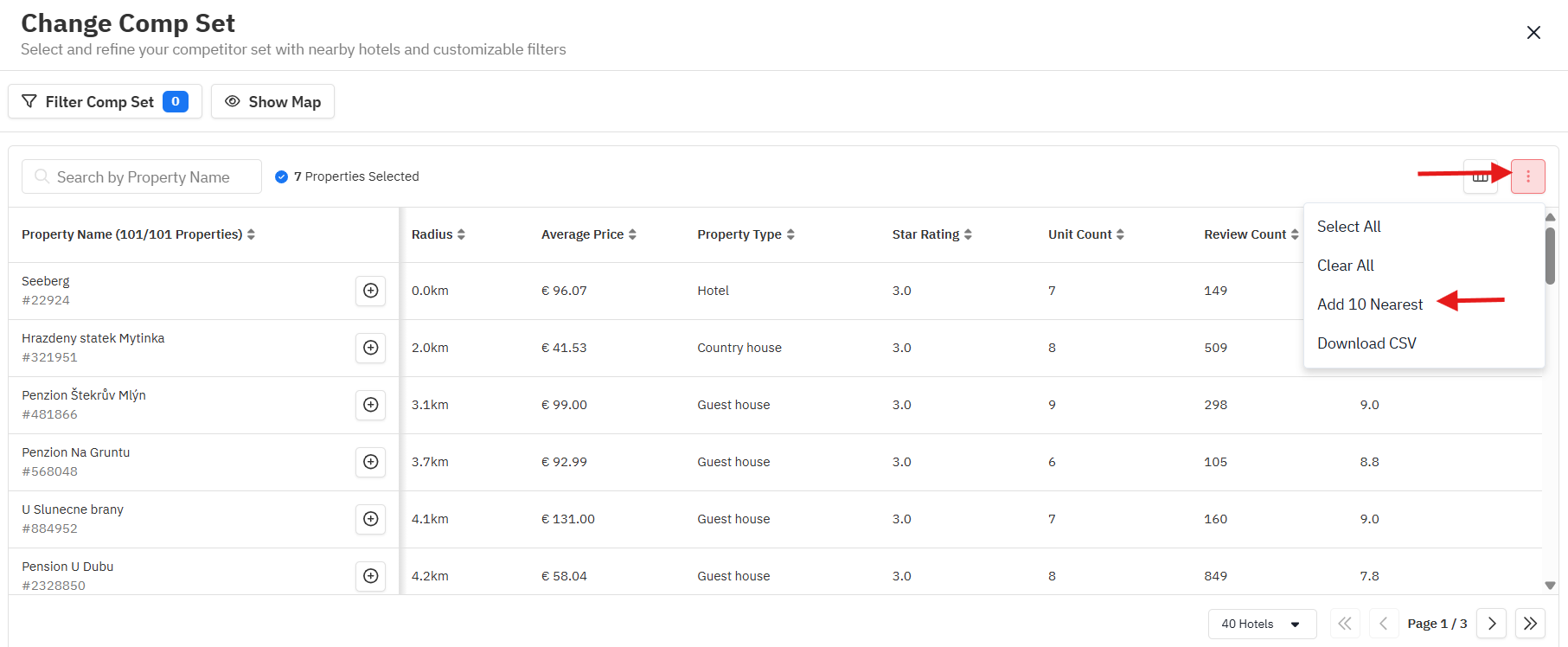Add U Slunecne brany with plus icon
This screenshot has width=1568, height=647.
[370, 519]
